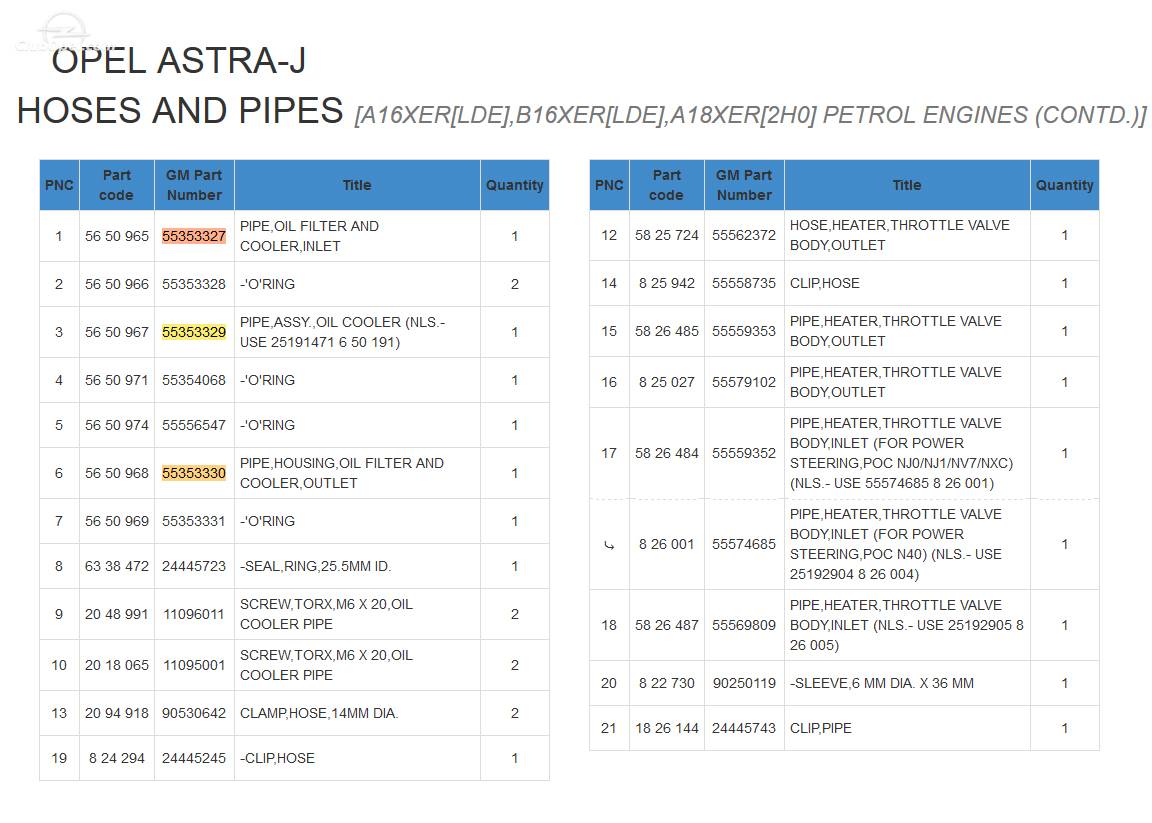Screen dimensions: 1152x823
Task: Click the title 'PIPE,OIL FILTER AND COOLER,INLET'
Action: click(x=309, y=236)
